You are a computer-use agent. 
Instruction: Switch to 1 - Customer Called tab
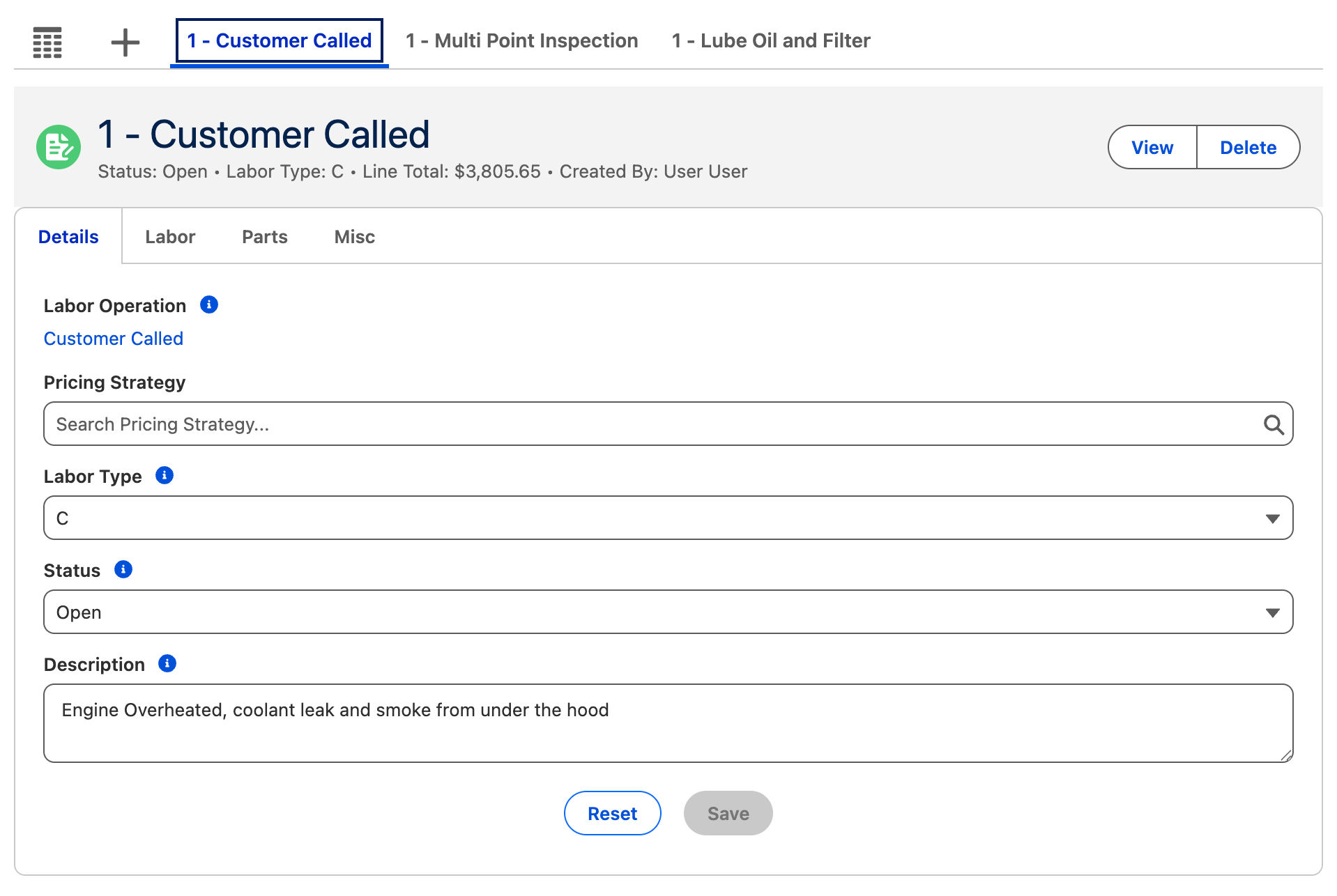[x=280, y=40]
